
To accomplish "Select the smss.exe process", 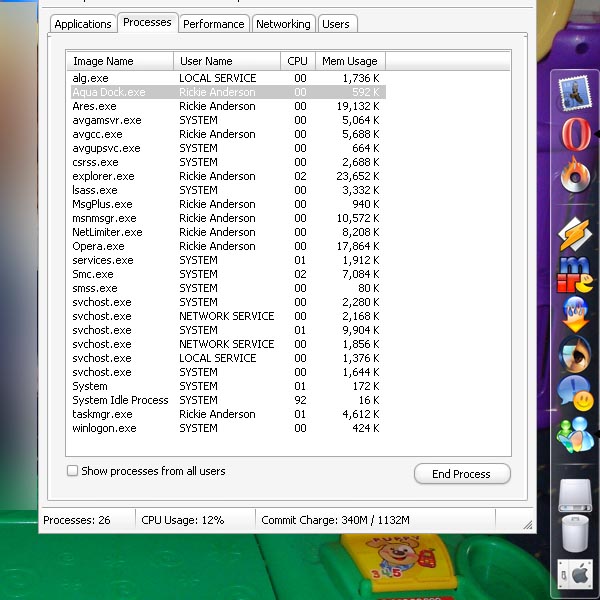I will pyautogui.click(x=228, y=288).
